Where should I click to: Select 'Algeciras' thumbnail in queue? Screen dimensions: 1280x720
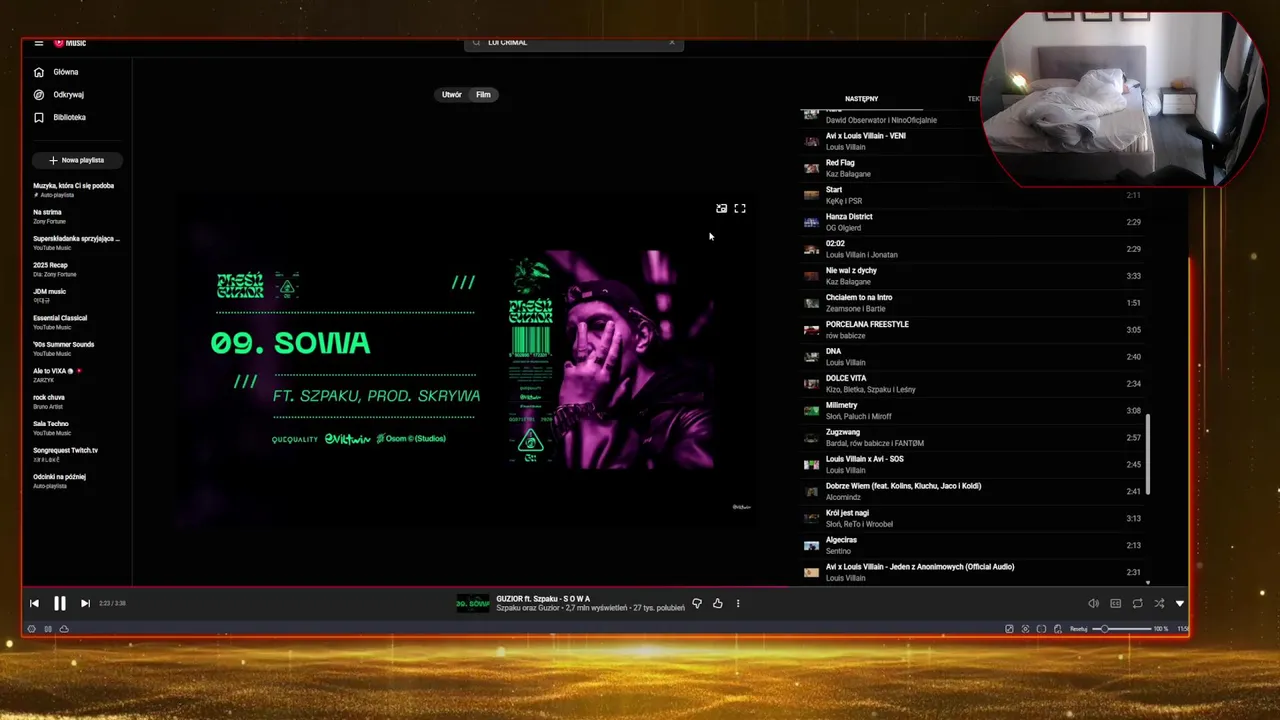coord(811,546)
